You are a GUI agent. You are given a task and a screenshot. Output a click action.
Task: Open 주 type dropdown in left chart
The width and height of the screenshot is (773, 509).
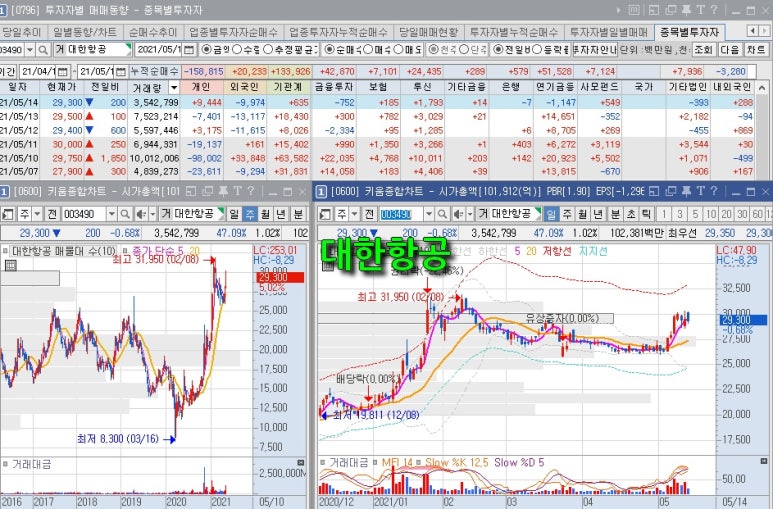click(x=37, y=214)
